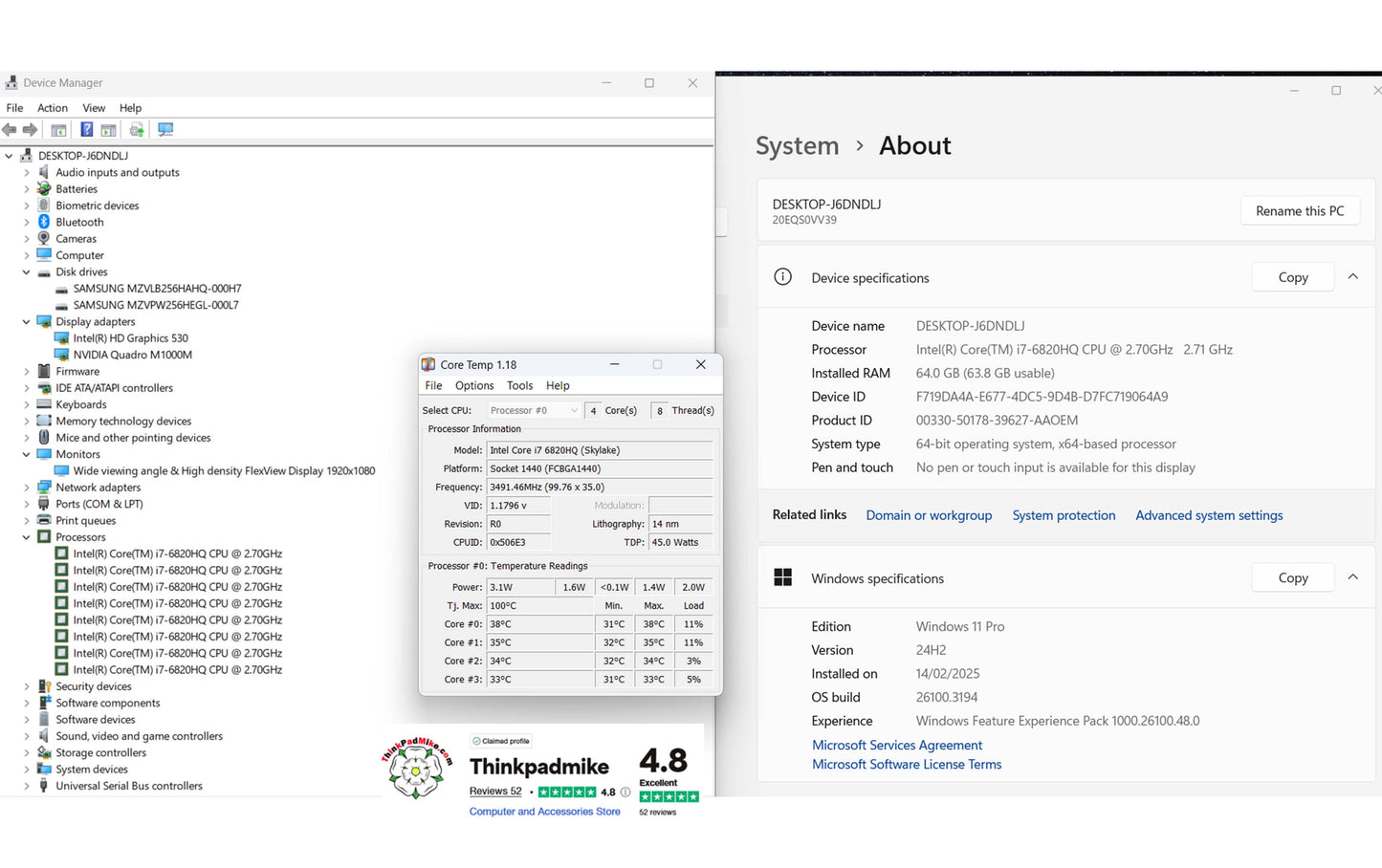The height and width of the screenshot is (868, 1382).
Task: Collapse the Processors tree node
Action: pos(27,537)
